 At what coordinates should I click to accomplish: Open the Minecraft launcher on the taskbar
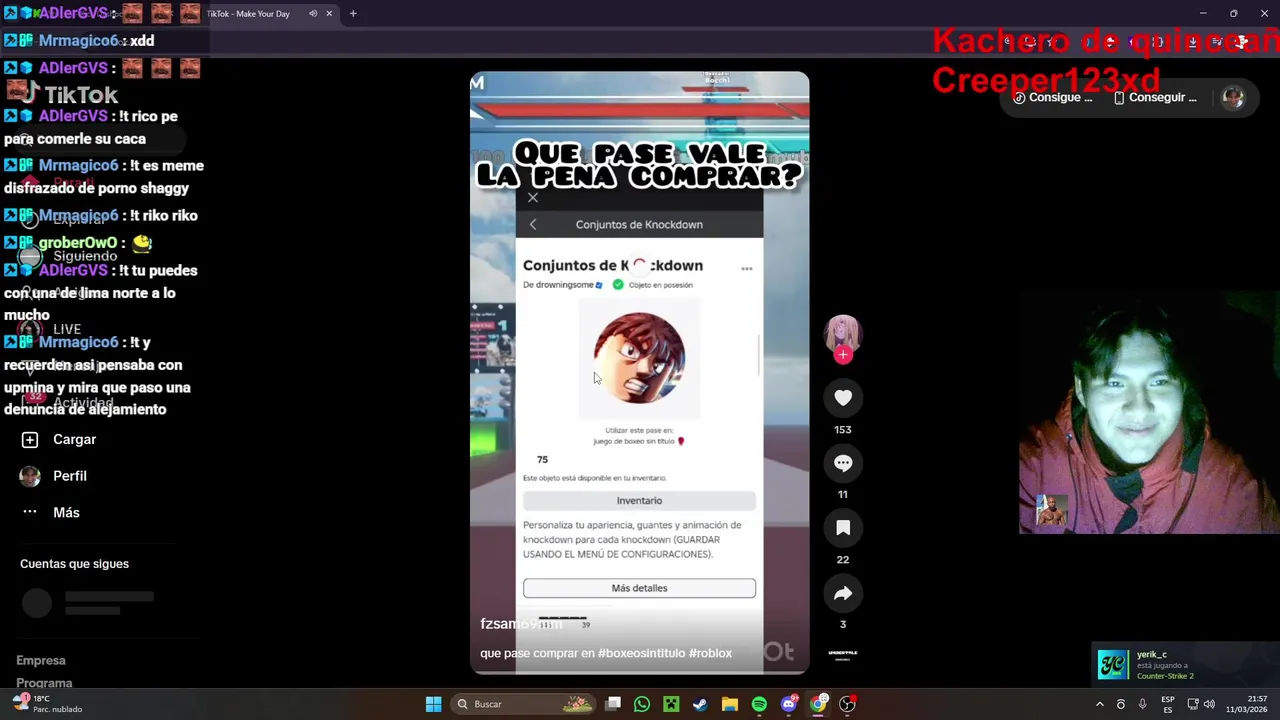(x=671, y=704)
